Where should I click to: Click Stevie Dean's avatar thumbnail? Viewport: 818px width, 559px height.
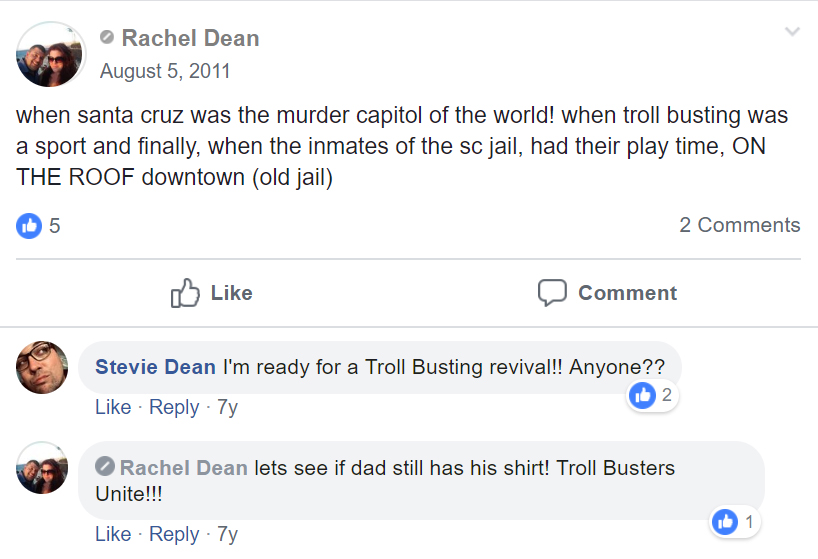coord(42,367)
